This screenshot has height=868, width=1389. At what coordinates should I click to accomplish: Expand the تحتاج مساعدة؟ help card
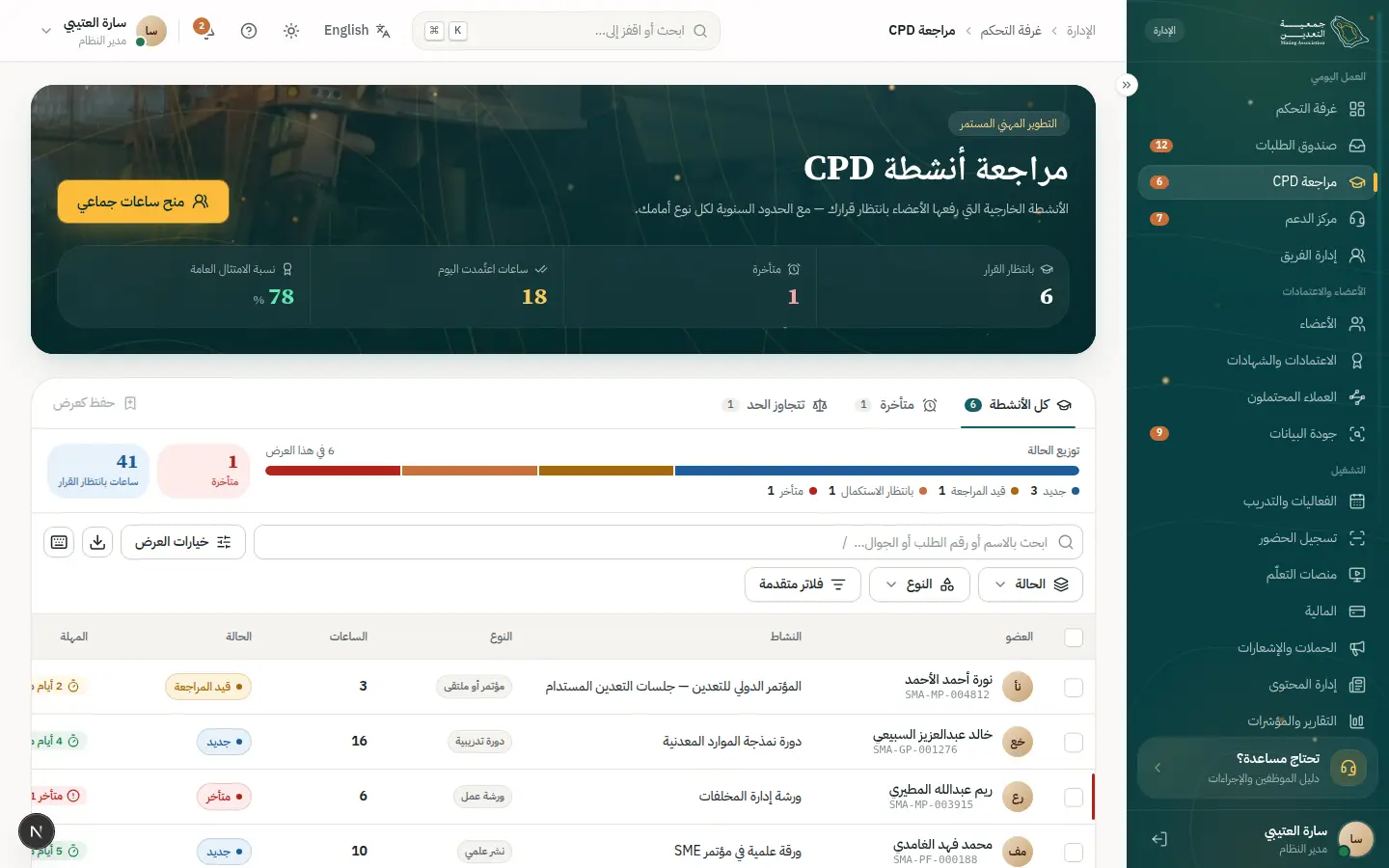click(1258, 768)
